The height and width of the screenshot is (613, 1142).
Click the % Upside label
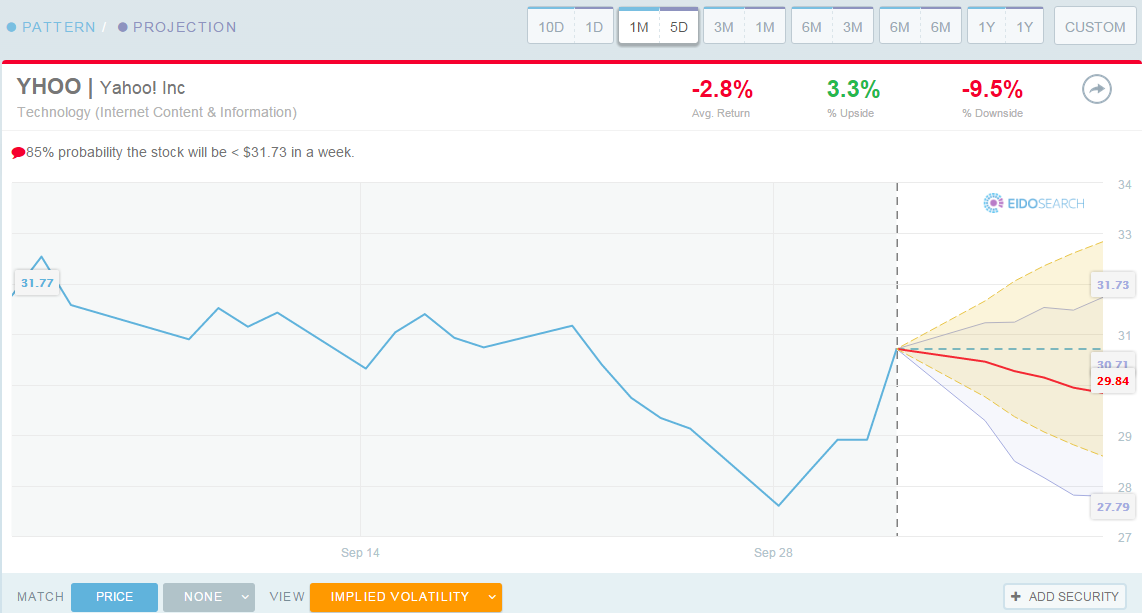tap(850, 114)
